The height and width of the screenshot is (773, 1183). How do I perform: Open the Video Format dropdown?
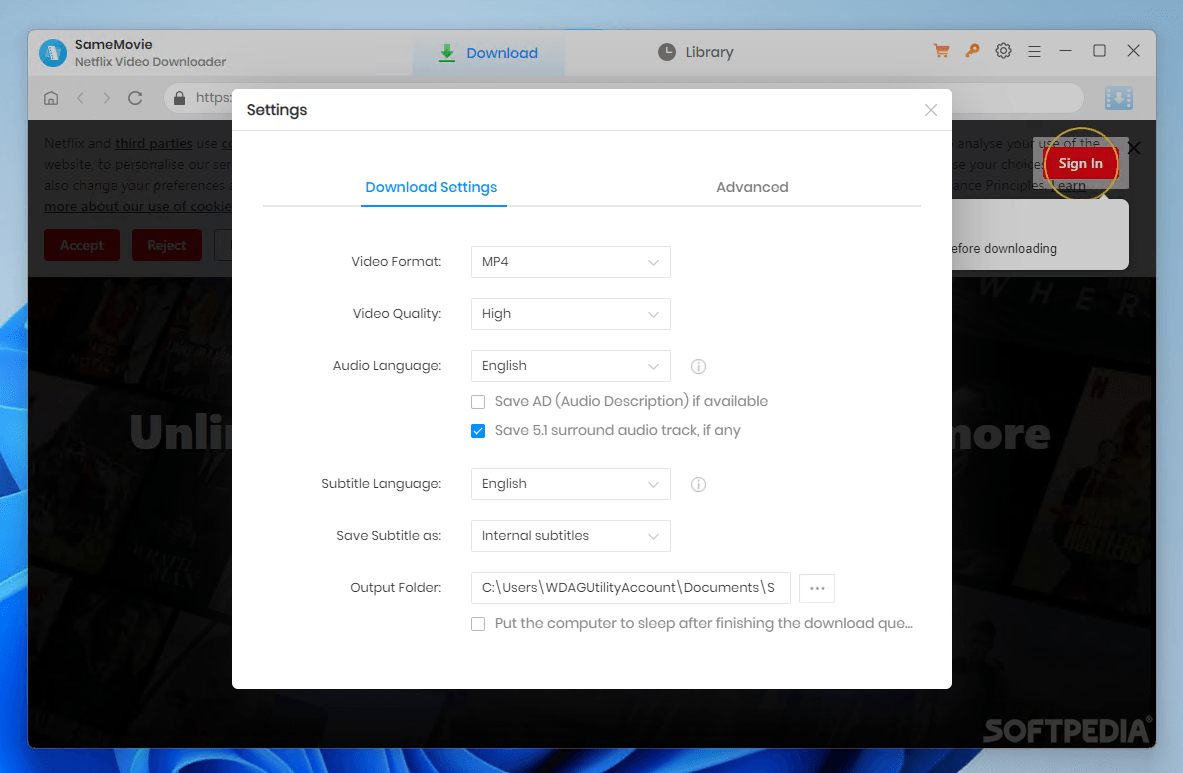click(x=570, y=262)
